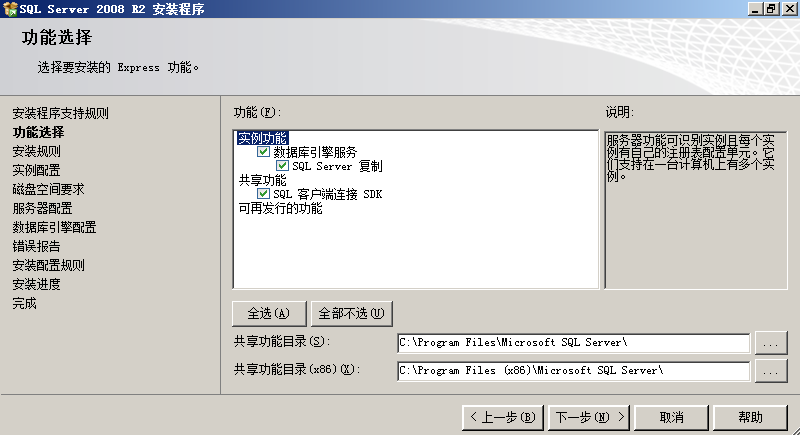
Task: Toggle SQL 客户端连接 SDK checkbox
Action: (x=263, y=194)
